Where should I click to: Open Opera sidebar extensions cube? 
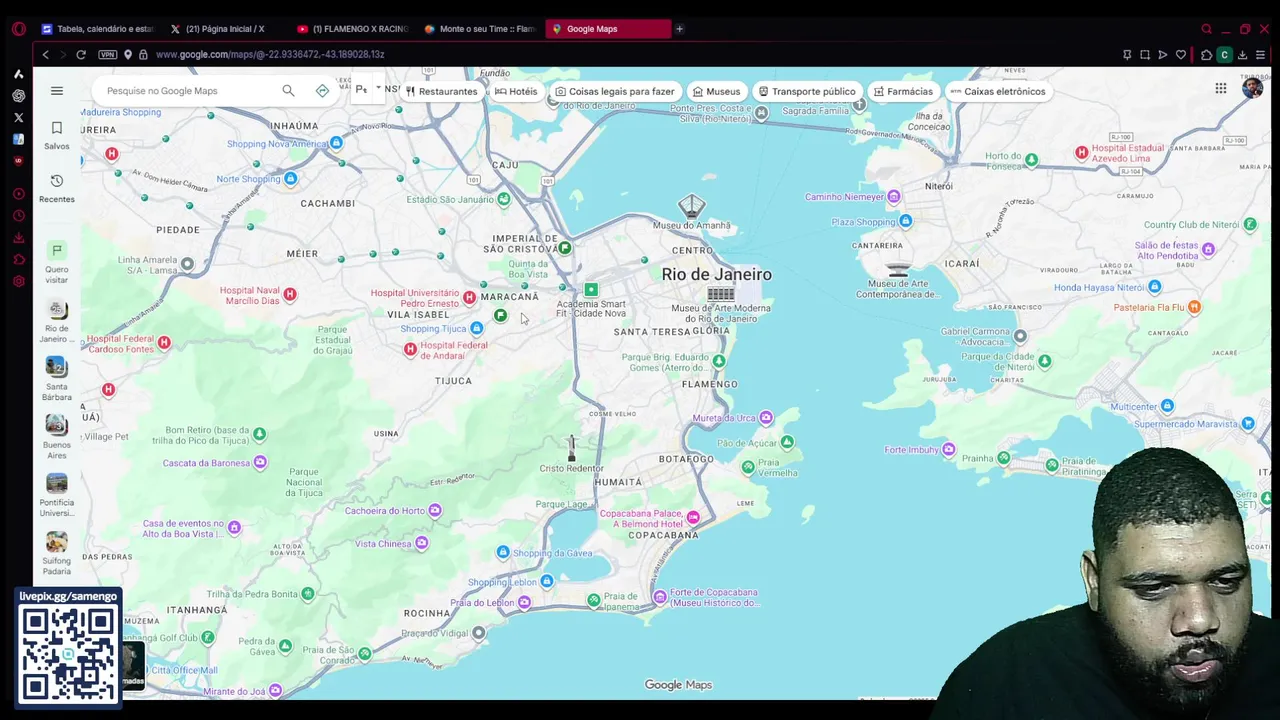18,260
